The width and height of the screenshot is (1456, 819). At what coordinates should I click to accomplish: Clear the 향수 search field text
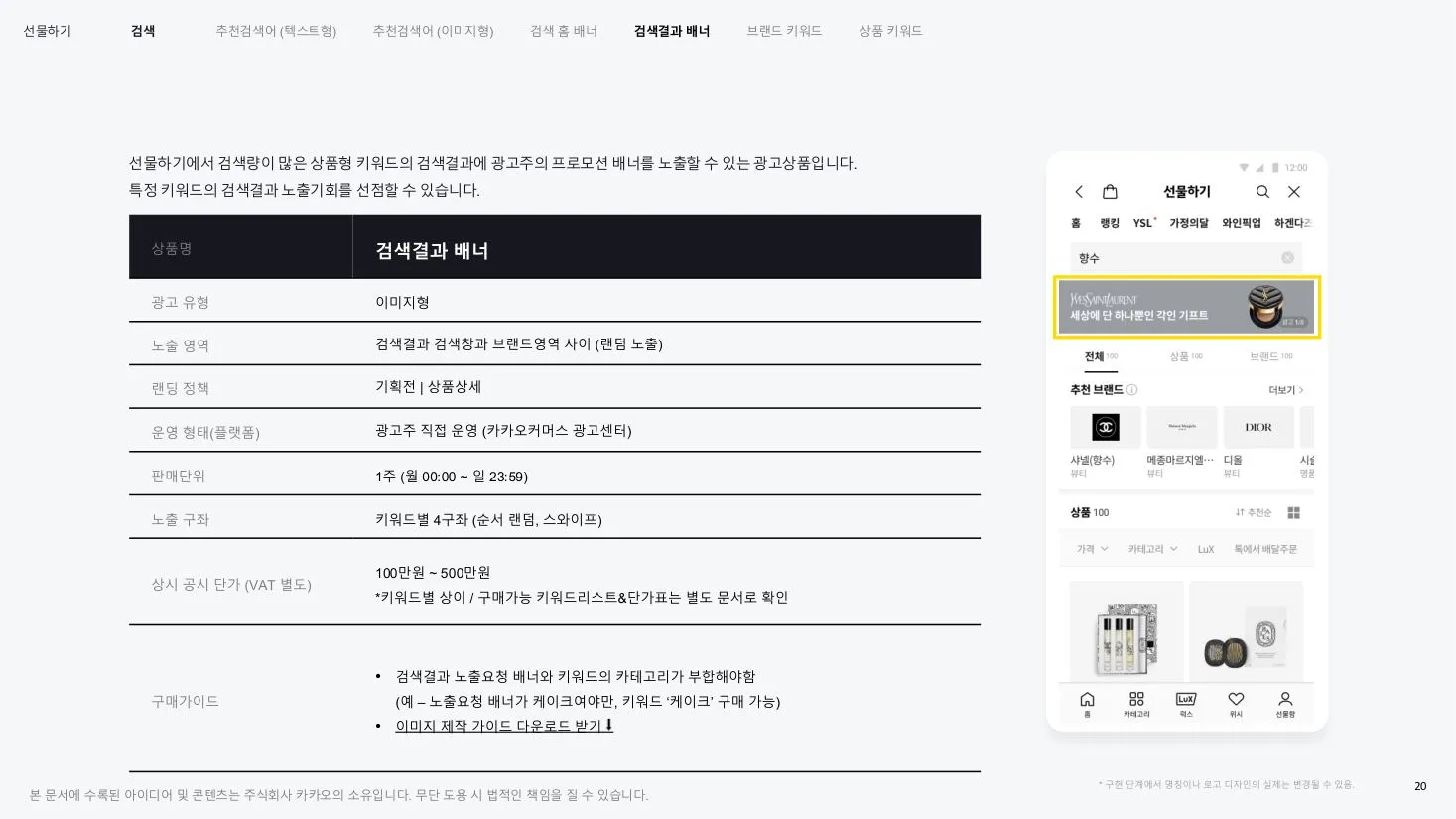tap(1287, 258)
